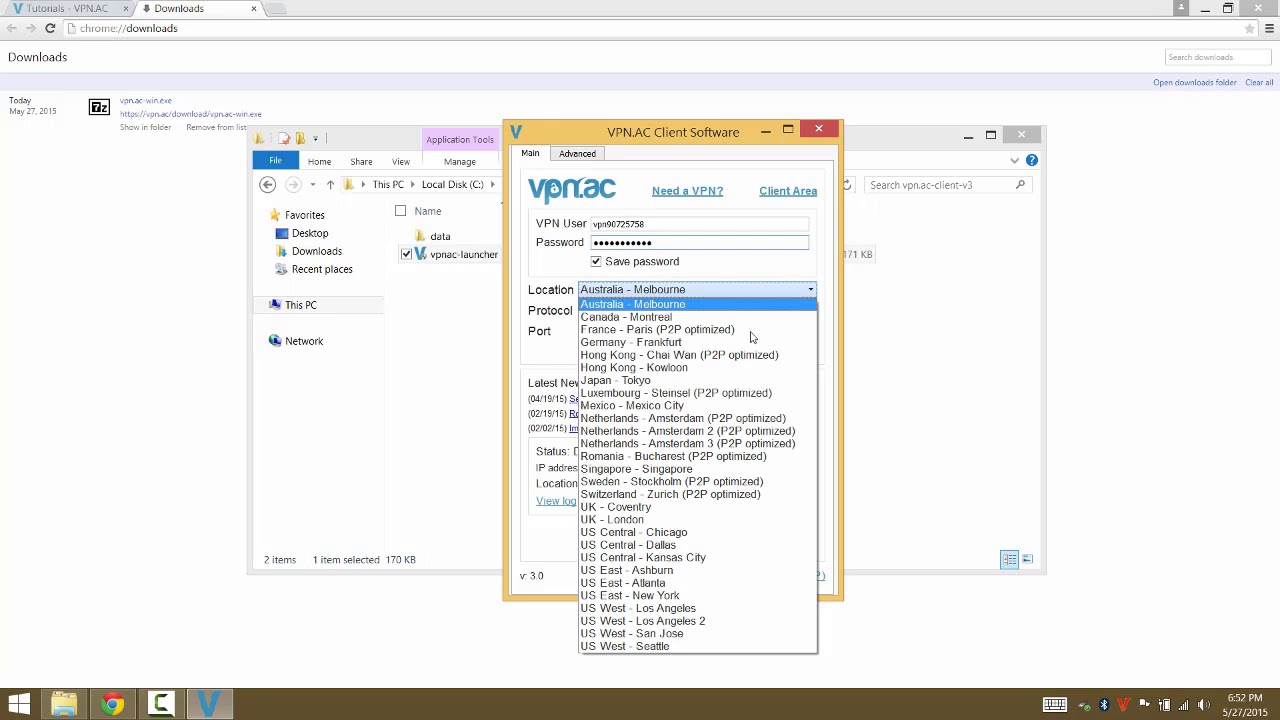Open the Explorer help question mark icon

point(1031,160)
